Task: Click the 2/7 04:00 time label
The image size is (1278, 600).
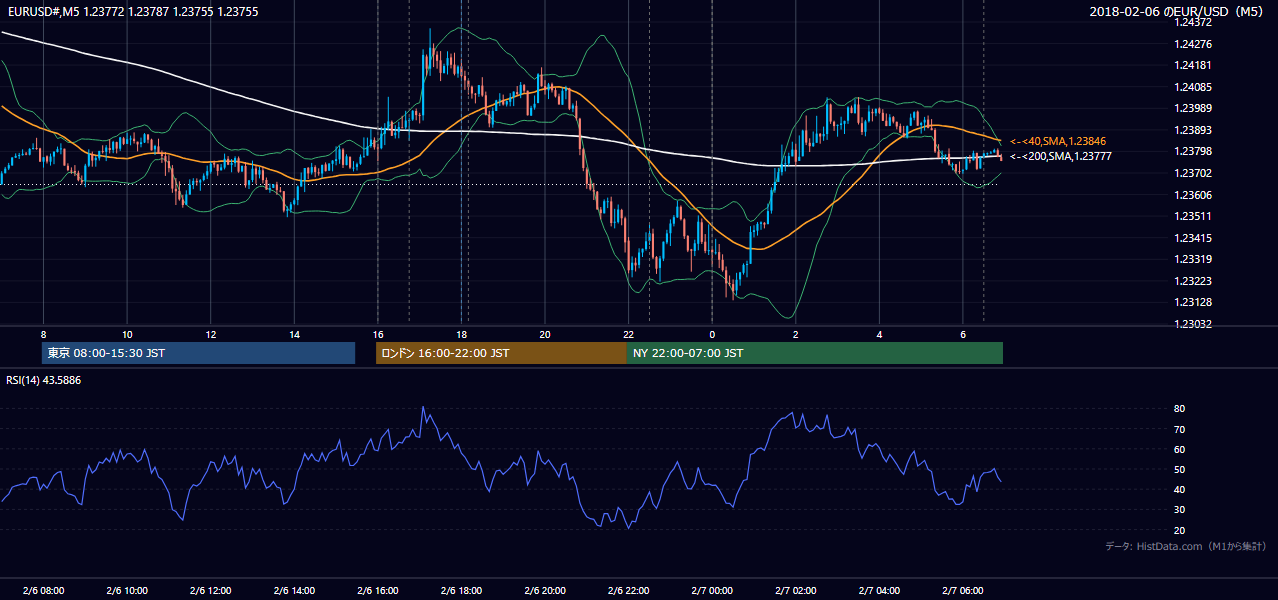Action: coord(880,590)
